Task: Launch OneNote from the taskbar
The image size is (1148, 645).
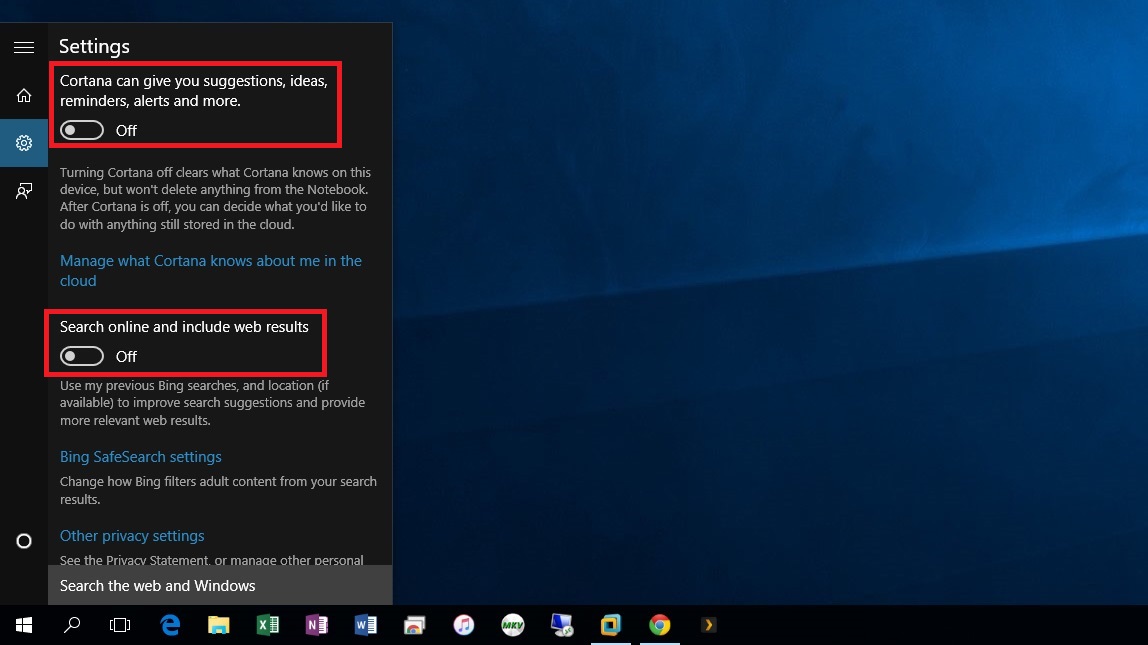Action: click(316, 625)
